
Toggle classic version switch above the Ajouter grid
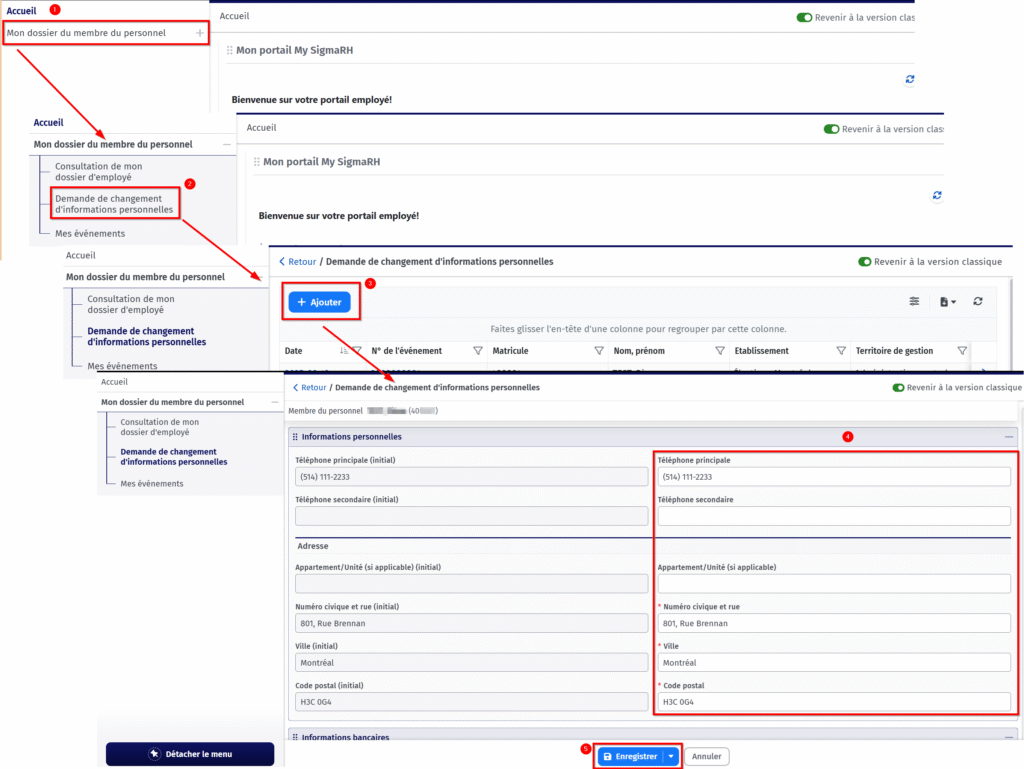coord(865,262)
